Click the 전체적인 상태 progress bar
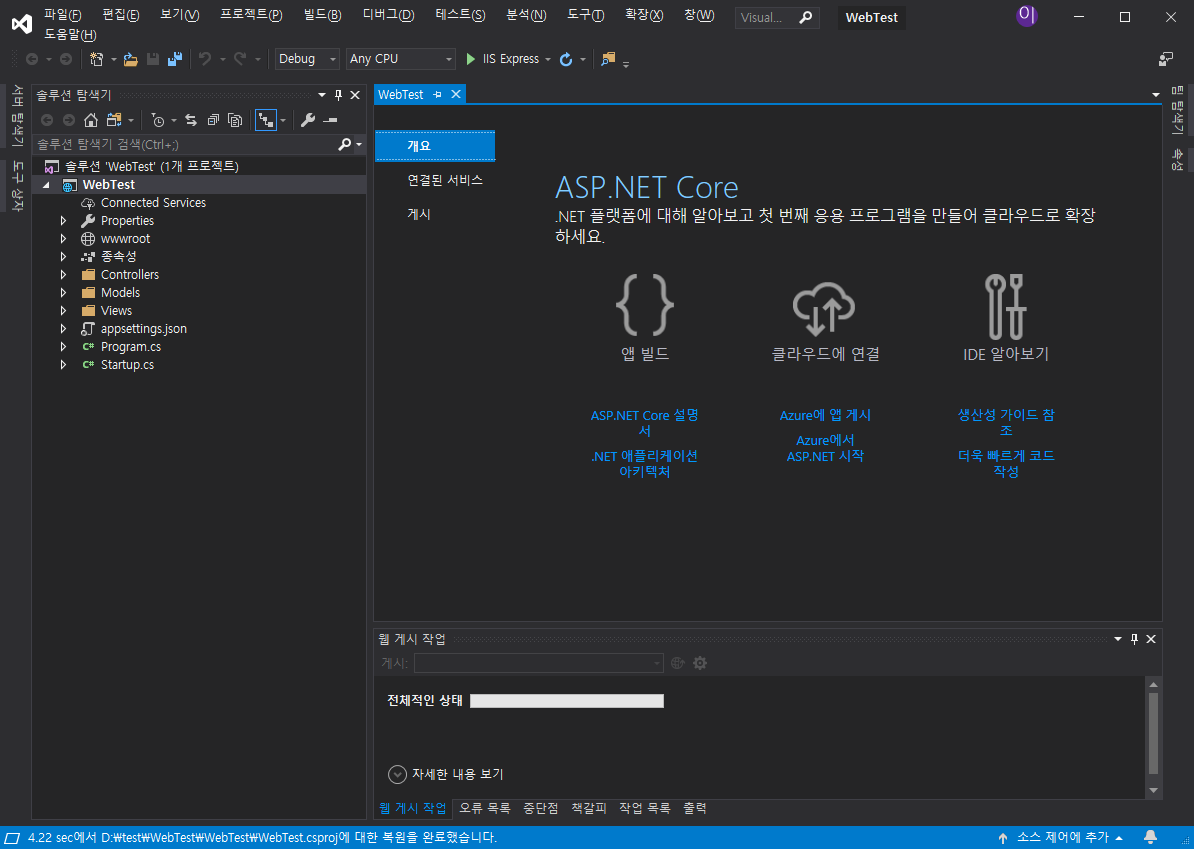This screenshot has height=849, width=1194. tap(567, 701)
